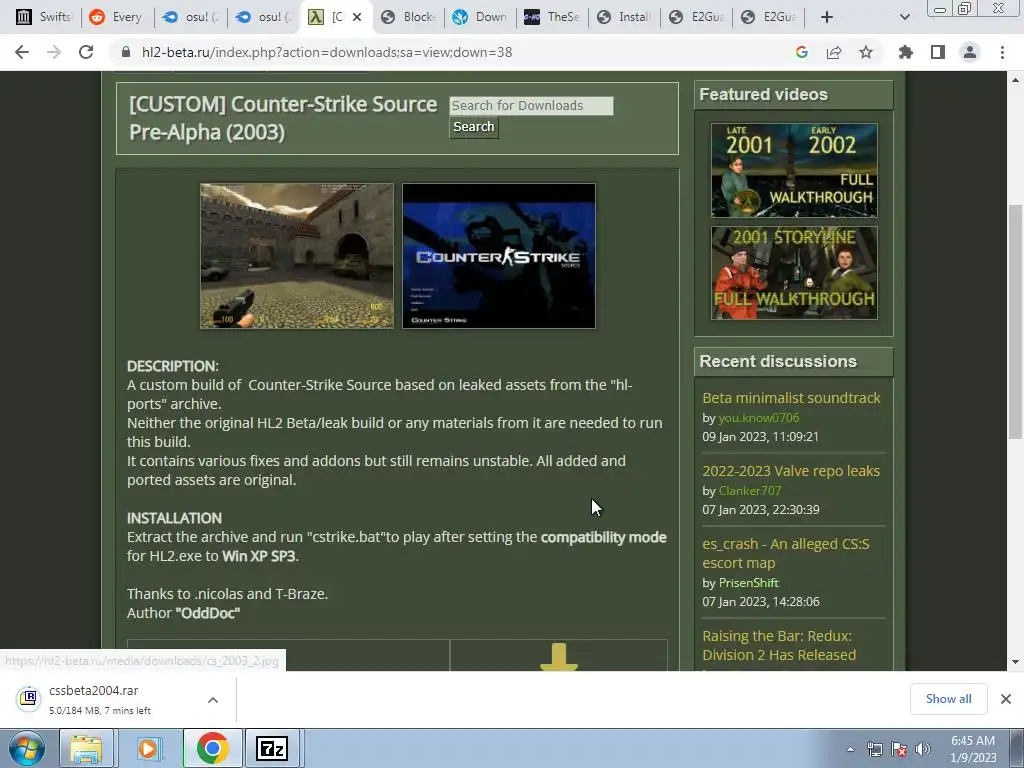The width and height of the screenshot is (1024, 768).
Task: Click the padlock site info icon
Action: (126, 52)
